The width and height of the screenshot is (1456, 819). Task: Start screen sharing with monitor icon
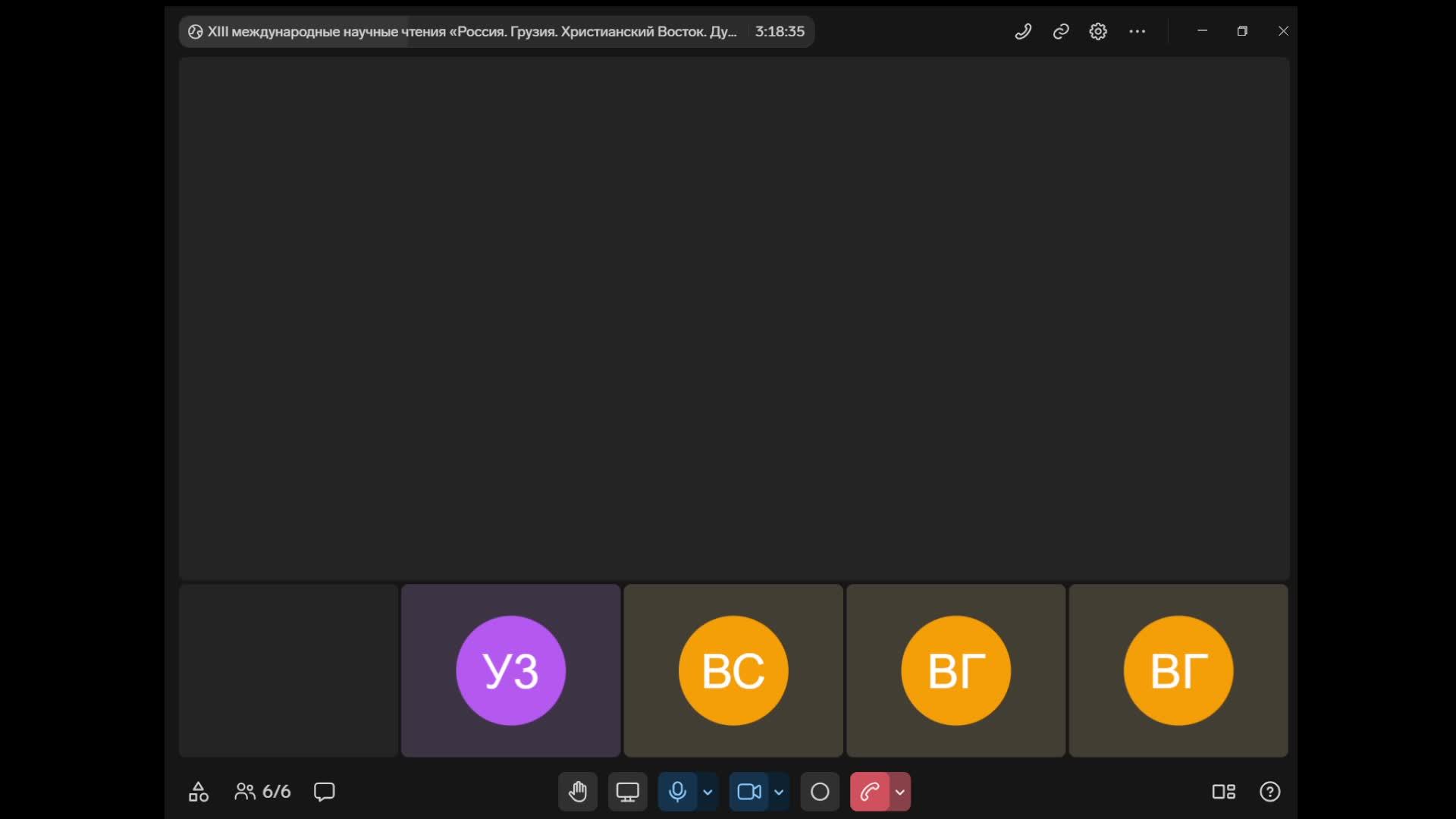click(627, 792)
